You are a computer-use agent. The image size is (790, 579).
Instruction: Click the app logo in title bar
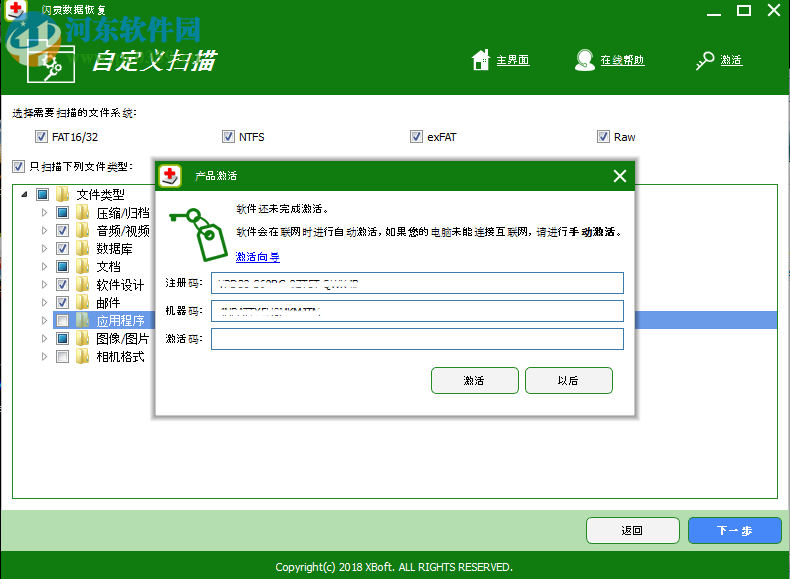click(15, 10)
